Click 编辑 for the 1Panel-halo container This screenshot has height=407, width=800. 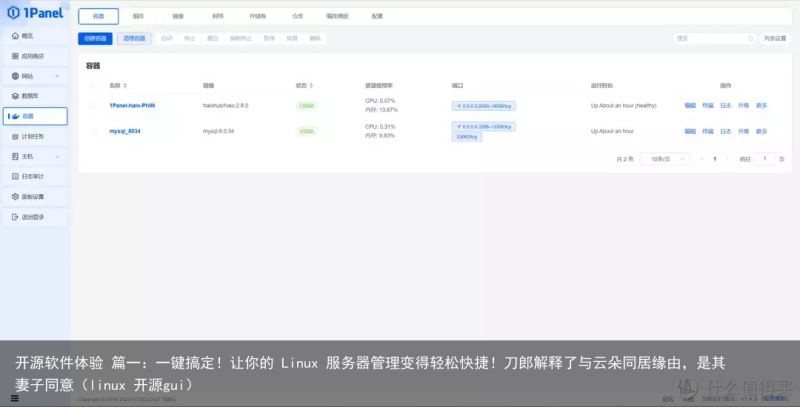690,106
